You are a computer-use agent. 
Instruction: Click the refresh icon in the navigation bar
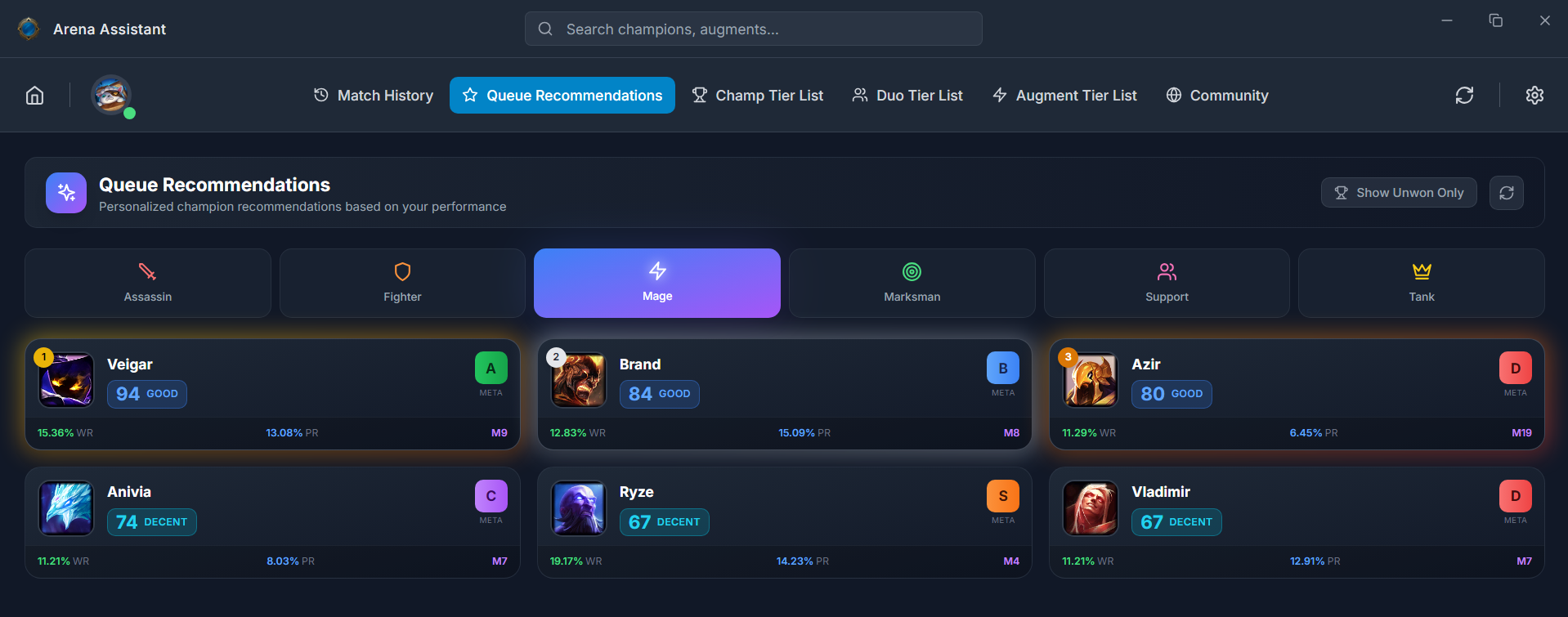[x=1464, y=96]
